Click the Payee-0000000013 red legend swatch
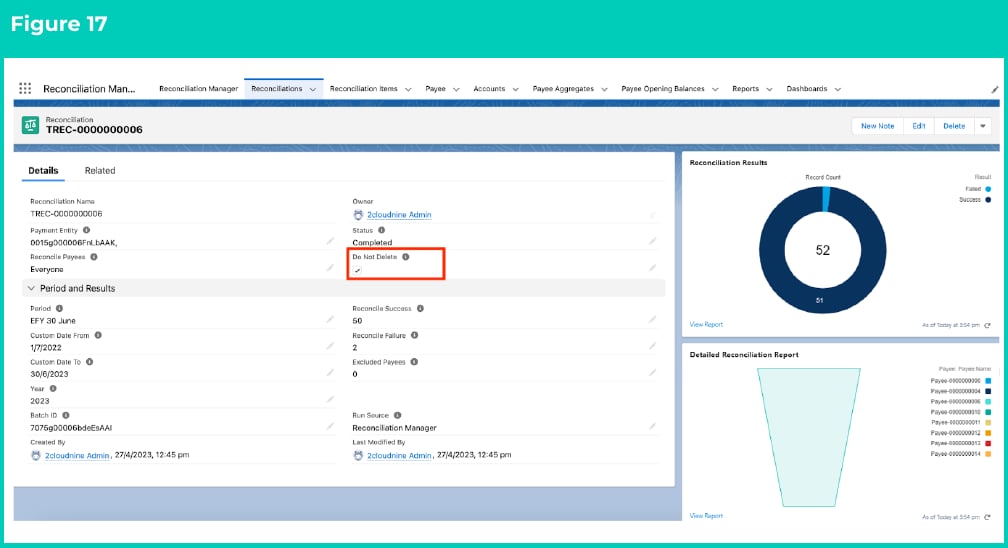Viewport: 1008px width, 548px height. tap(988, 443)
